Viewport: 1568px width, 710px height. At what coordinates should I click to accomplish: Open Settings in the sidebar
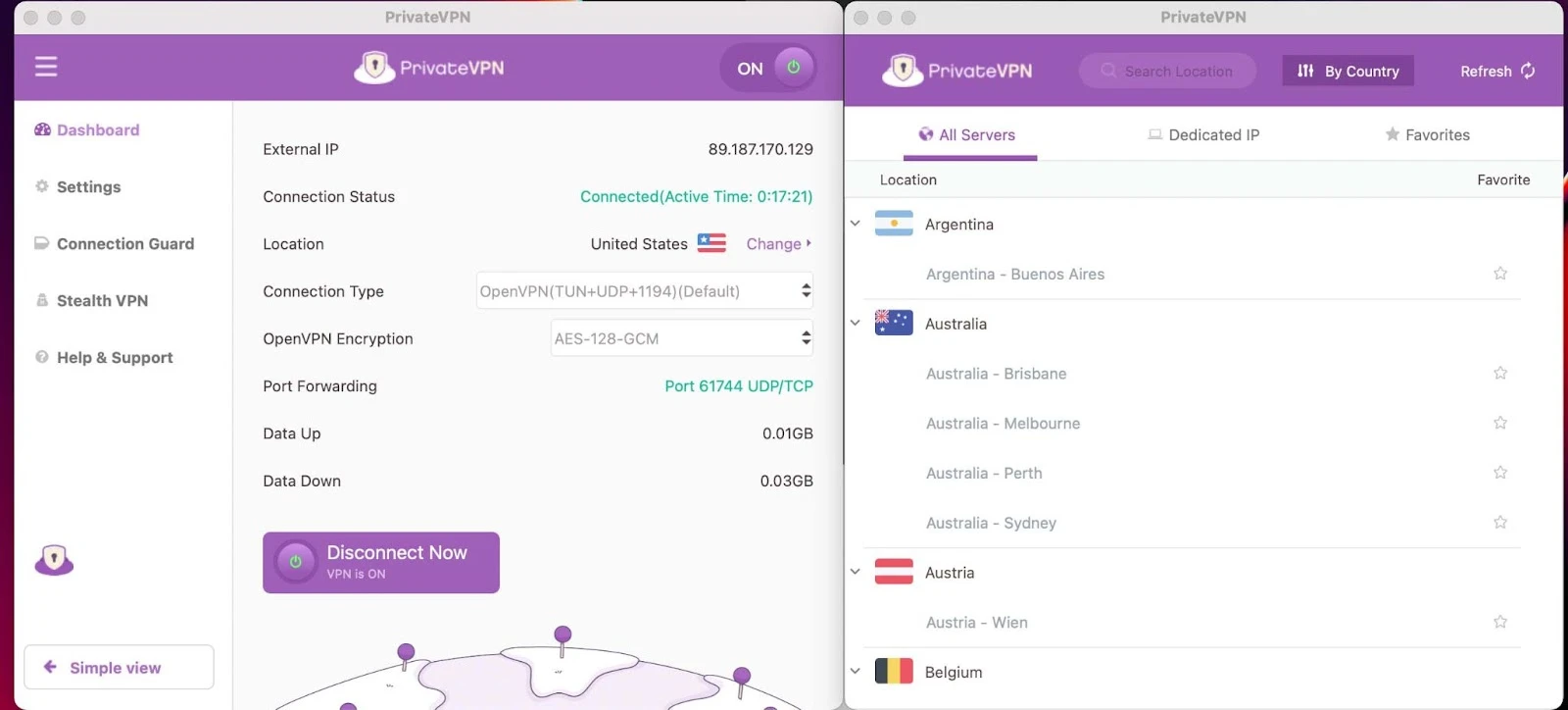[78, 186]
